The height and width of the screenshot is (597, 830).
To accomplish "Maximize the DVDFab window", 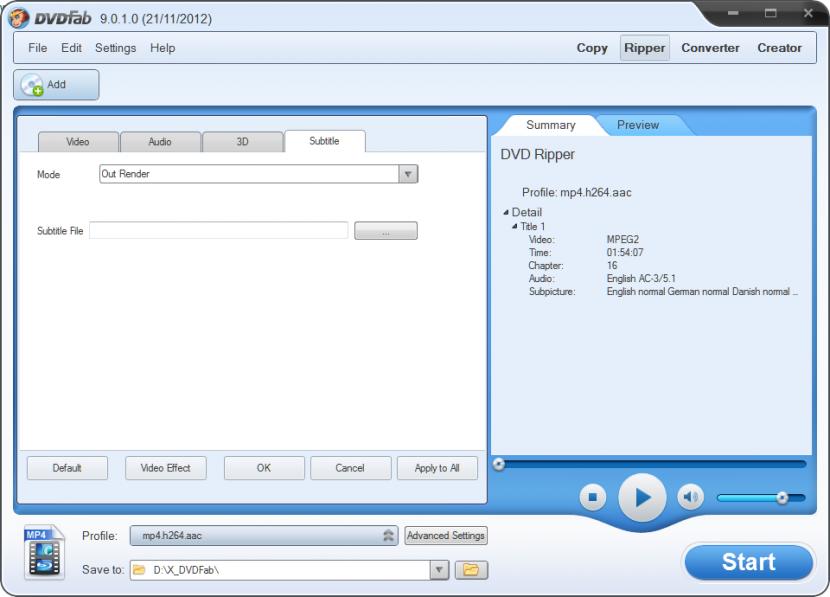I will tap(771, 13).
